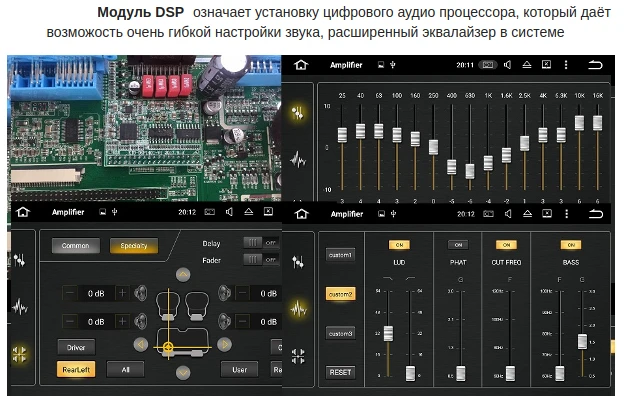Decrease rear-left speaker gain with minus
This screenshot has width=624, height=396.
[x=70, y=321]
